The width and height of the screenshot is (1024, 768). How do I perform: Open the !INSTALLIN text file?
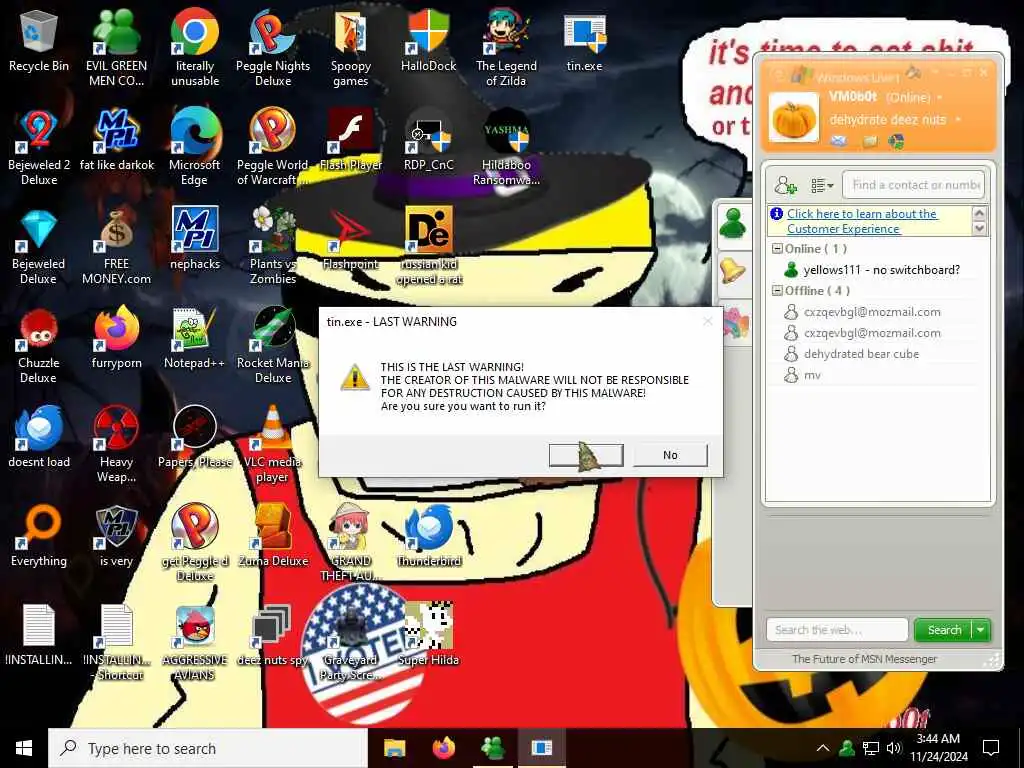tap(39, 636)
